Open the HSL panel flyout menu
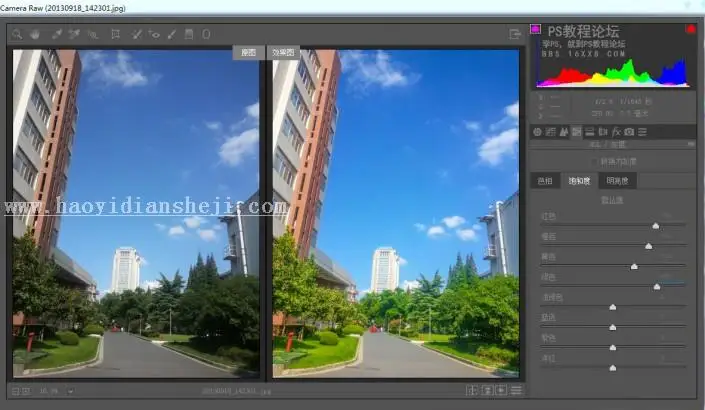Screen dimensions: 705x410 click(691, 144)
